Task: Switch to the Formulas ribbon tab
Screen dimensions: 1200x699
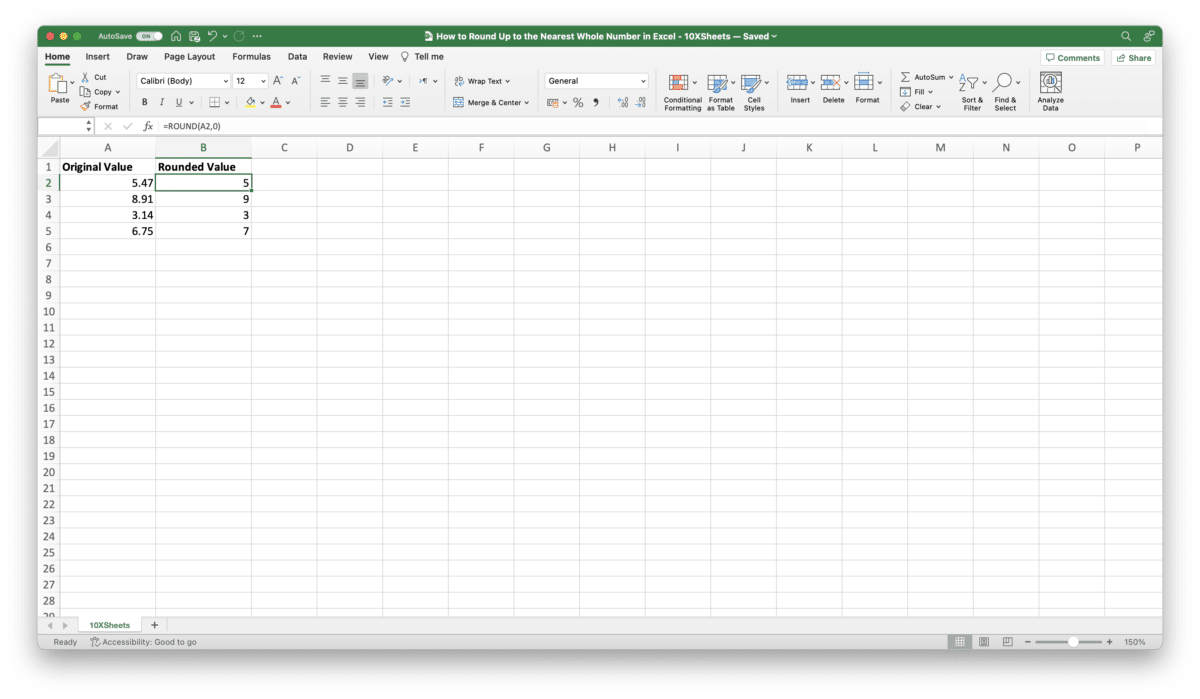Action: coord(251,56)
